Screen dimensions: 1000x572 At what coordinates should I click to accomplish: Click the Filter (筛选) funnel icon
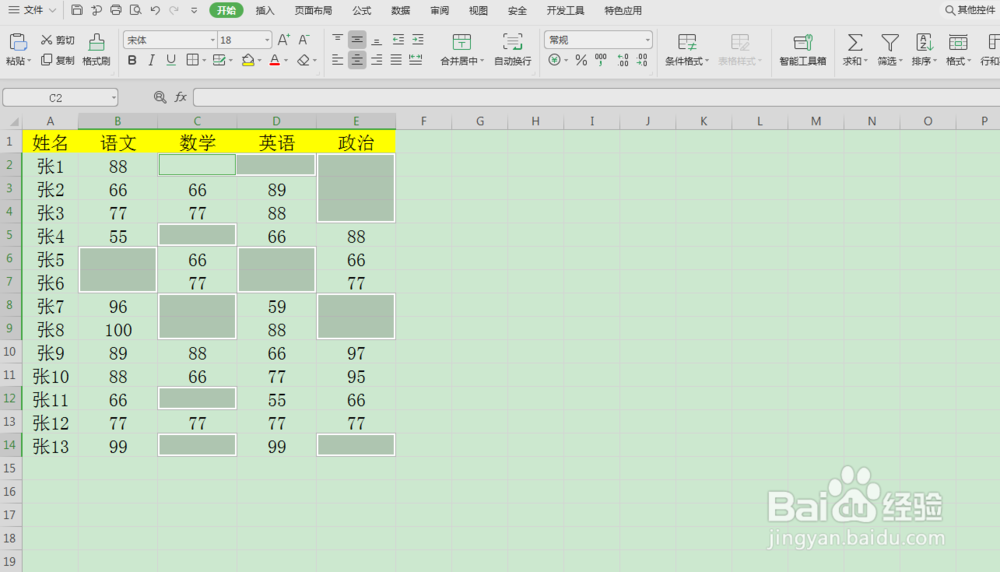point(890,43)
